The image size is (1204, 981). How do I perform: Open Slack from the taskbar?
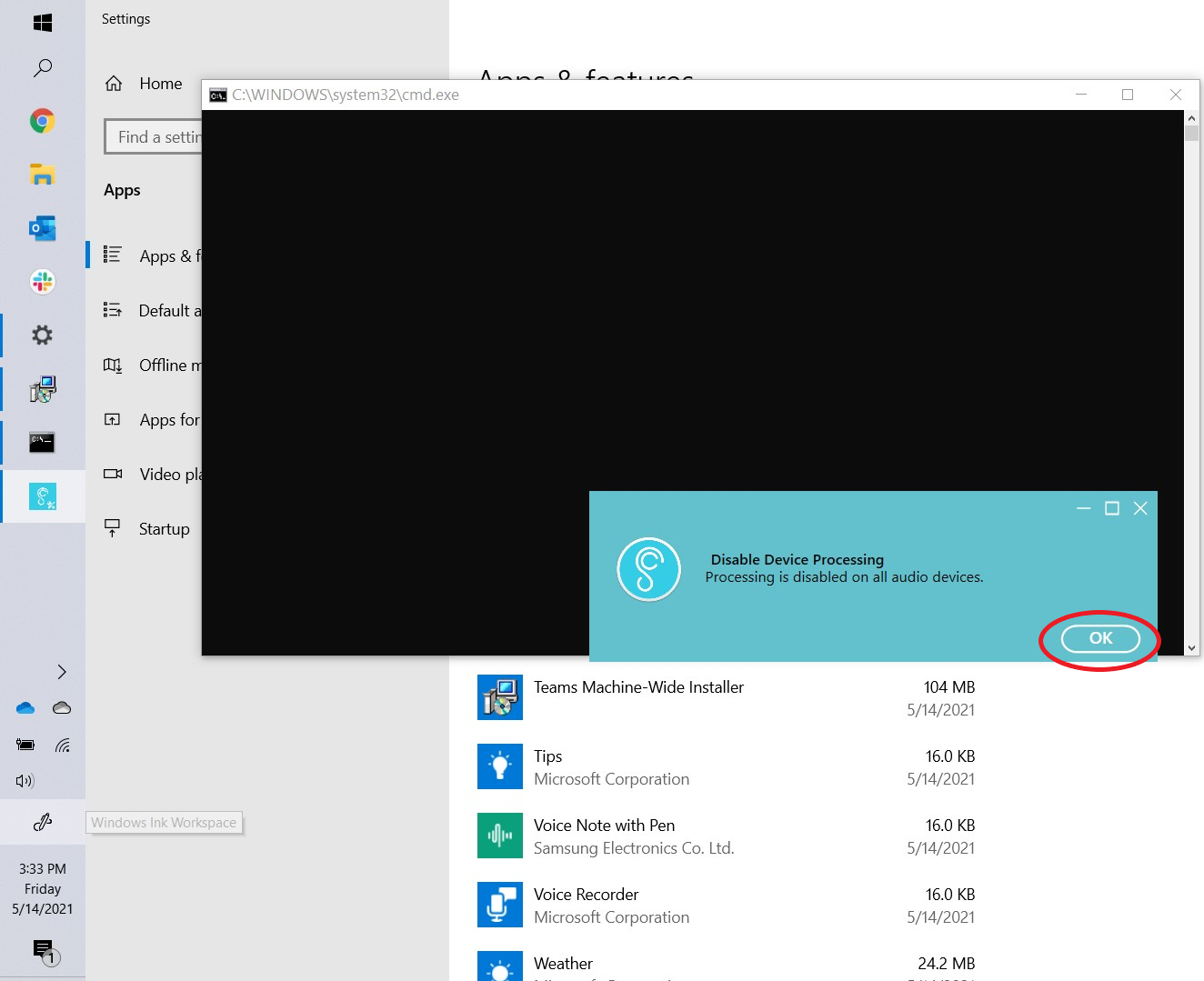click(x=42, y=282)
